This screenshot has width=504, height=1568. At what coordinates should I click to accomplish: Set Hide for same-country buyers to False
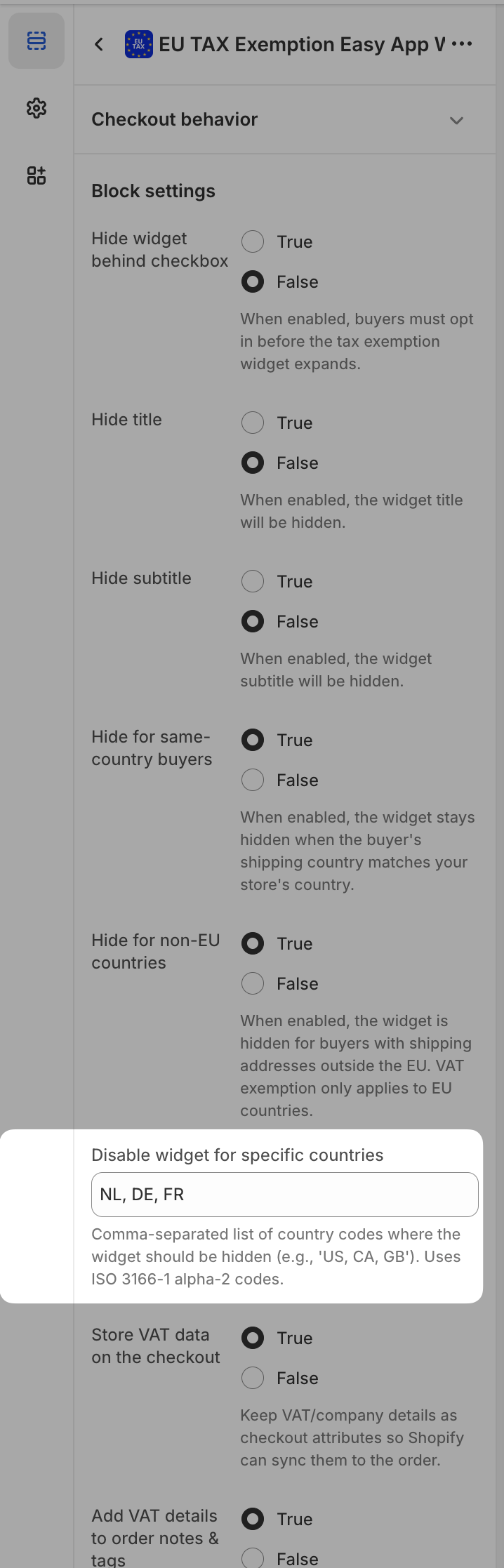click(x=253, y=780)
